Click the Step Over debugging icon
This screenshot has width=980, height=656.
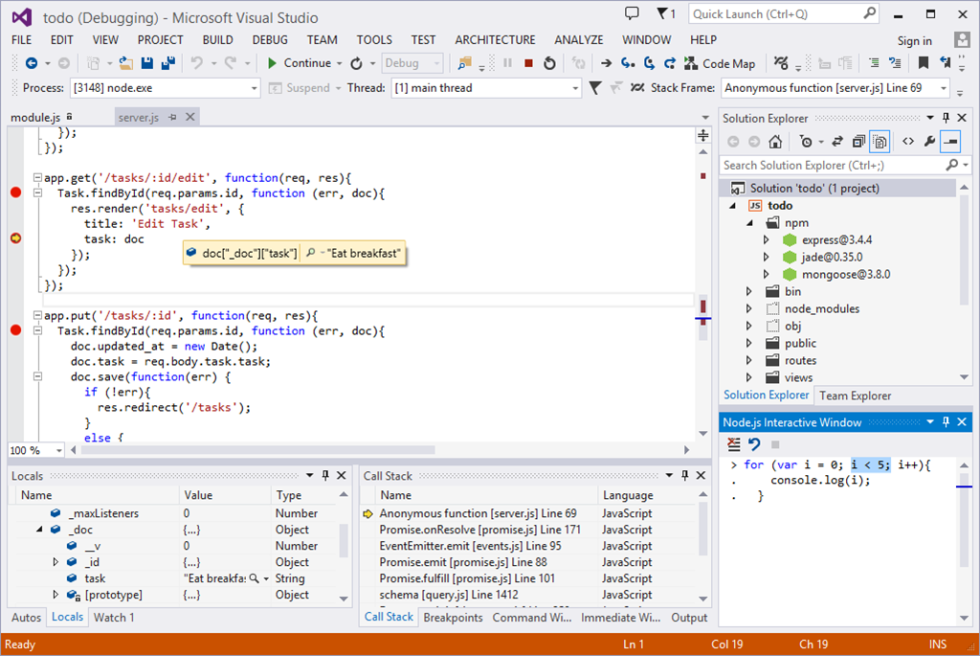click(647, 62)
